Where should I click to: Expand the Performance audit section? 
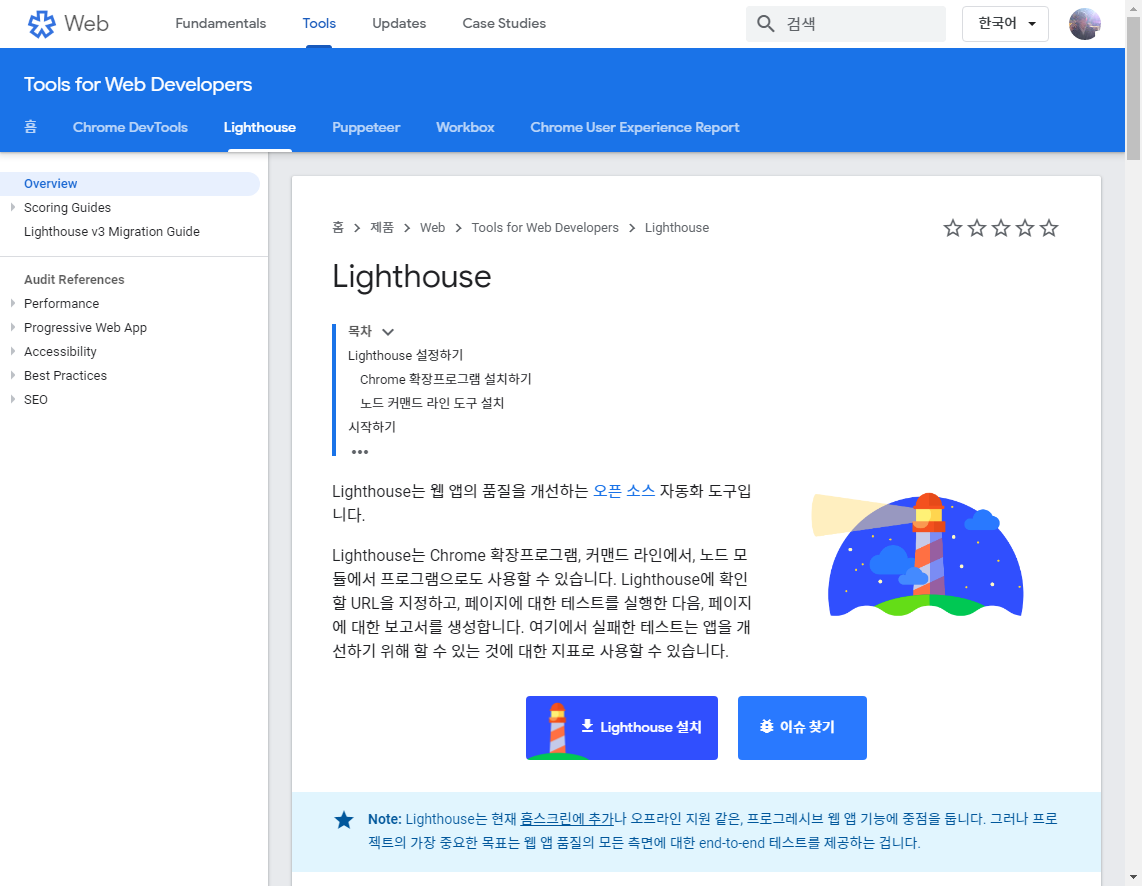pyautogui.click(x=12, y=304)
